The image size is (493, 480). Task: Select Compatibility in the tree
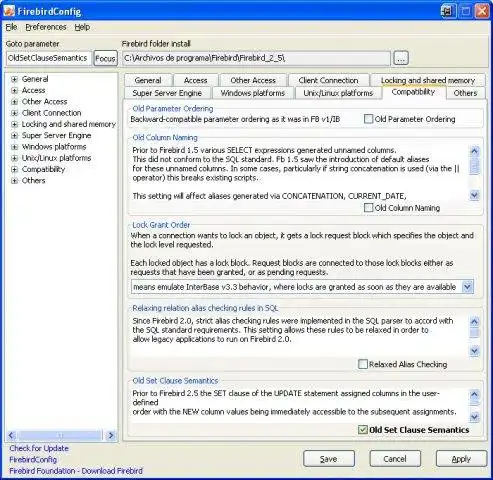[43, 169]
